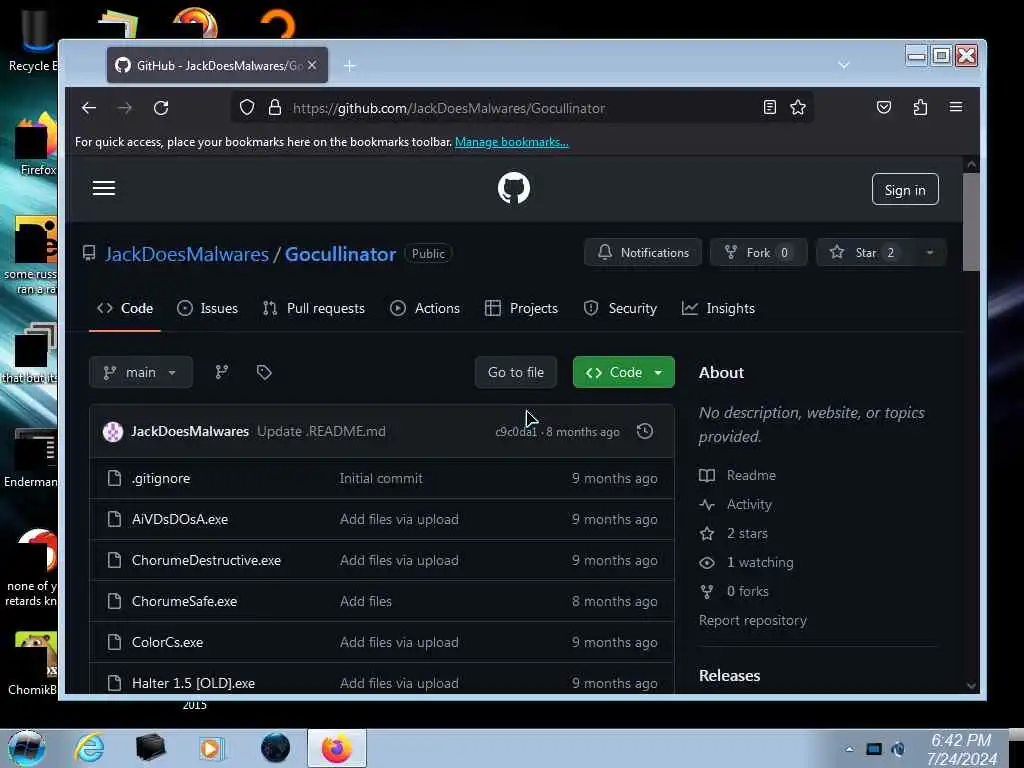Open ChorumeDestructive.exe file
Viewport: 1024px width, 768px height.
click(x=206, y=561)
